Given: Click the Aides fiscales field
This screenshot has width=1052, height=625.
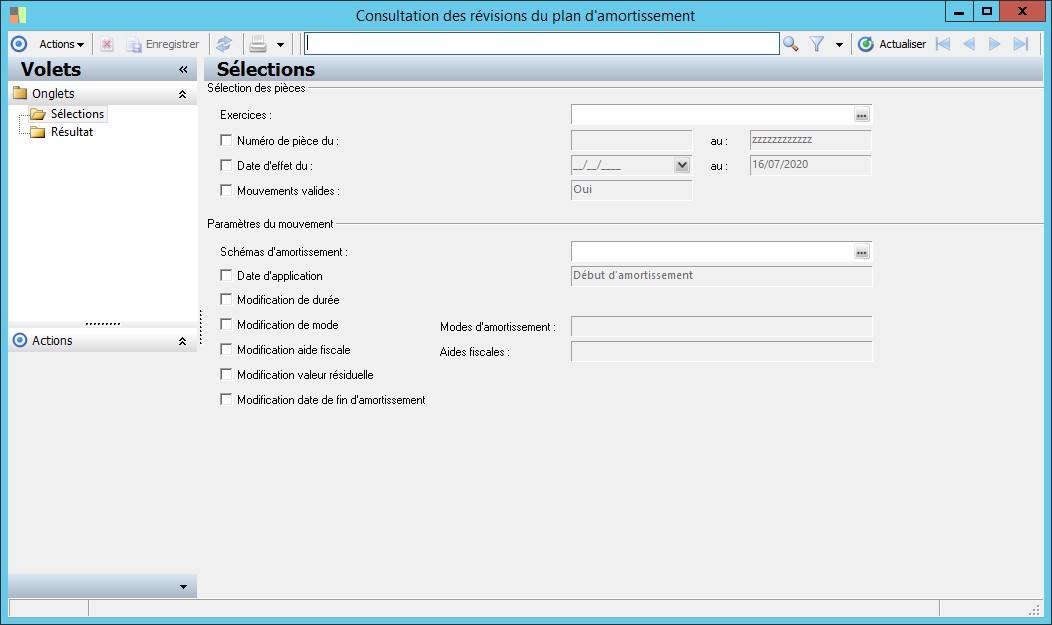Looking at the screenshot, I should pyautogui.click(x=721, y=351).
